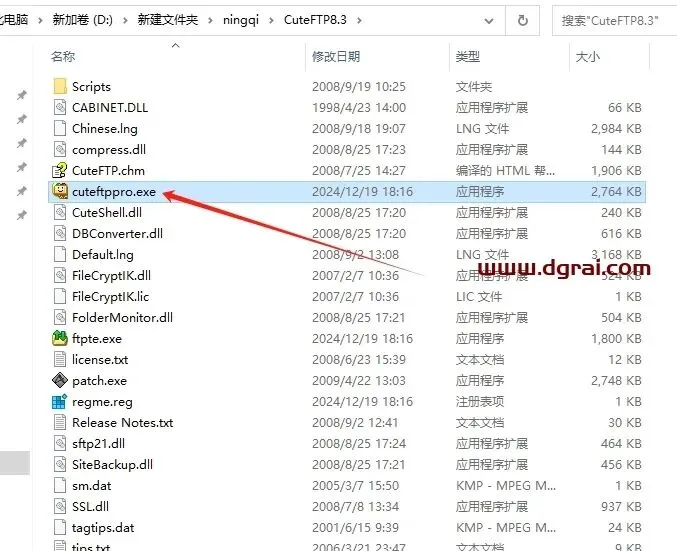Click the 1998/4/23 14:00 date of CABINET.DLL
Image resolution: width=677 pixels, height=551 pixels.
coord(359,108)
